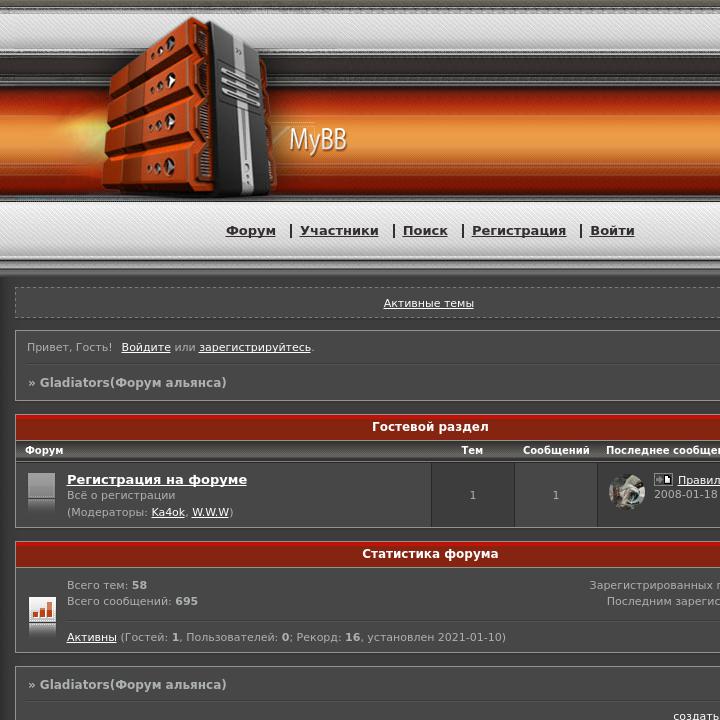The height and width of the screenshot is (720, 720).
Task: Open the Участники members page
Action: [339, 231]
